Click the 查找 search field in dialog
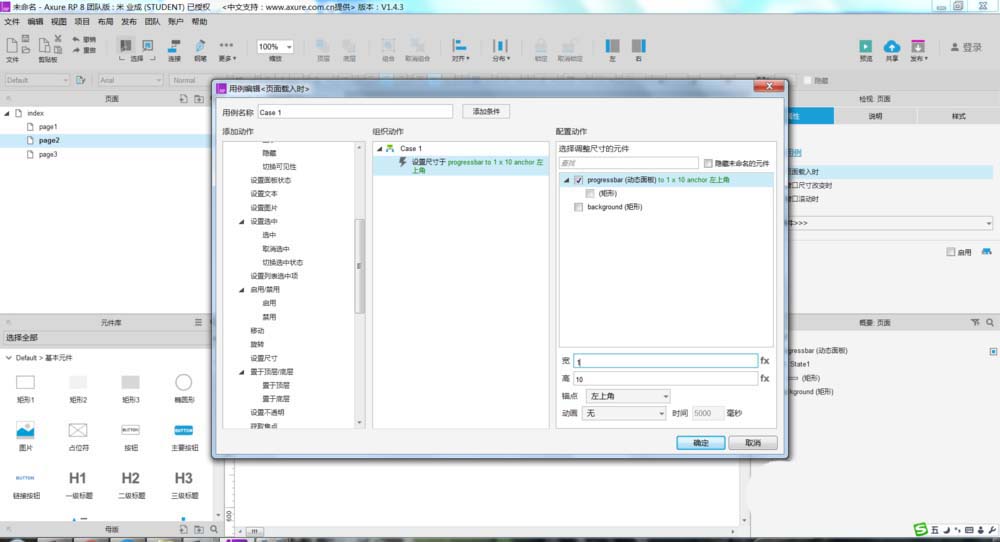The width and height of the screenshot is (1000, 542). pos(629,163)
